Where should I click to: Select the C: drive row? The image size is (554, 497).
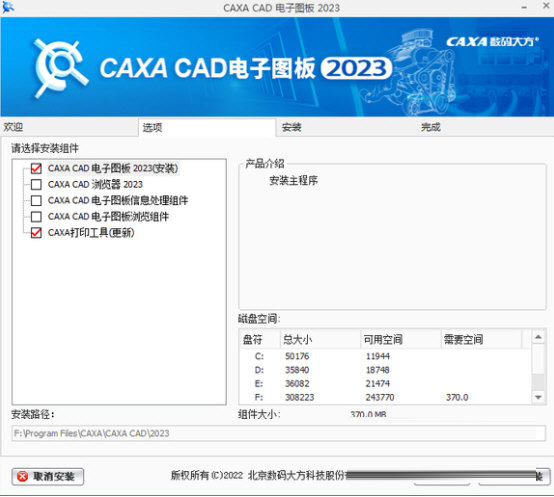pyautogui.click(x=385, y=356)
